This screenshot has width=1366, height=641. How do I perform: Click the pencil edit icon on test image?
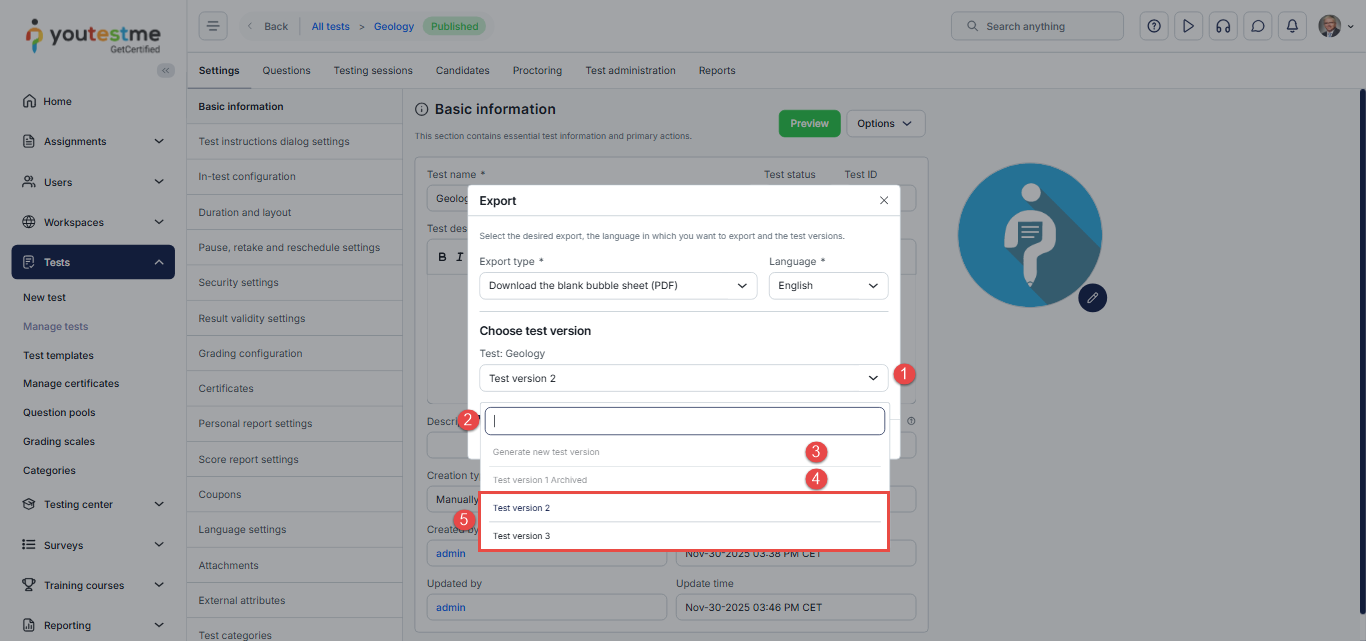coord(1093,297)
